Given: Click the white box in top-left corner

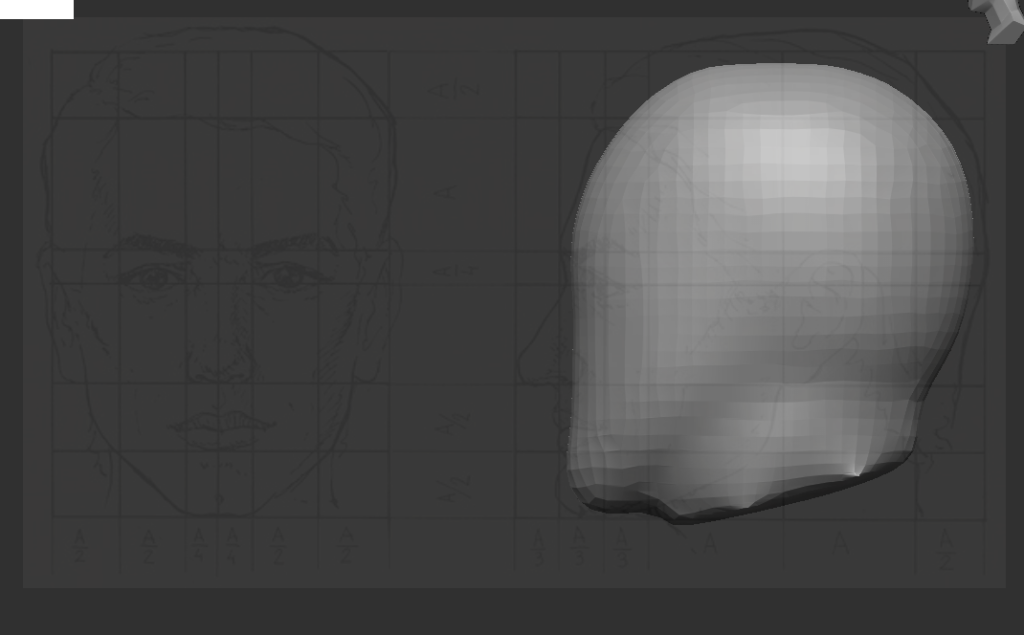Looking at the screenshot, I should [36, 9].
